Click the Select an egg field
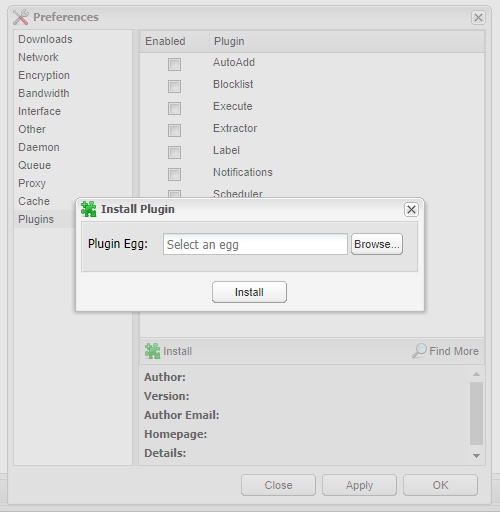The width and height of the screenshot is (500, 512). 255,244
